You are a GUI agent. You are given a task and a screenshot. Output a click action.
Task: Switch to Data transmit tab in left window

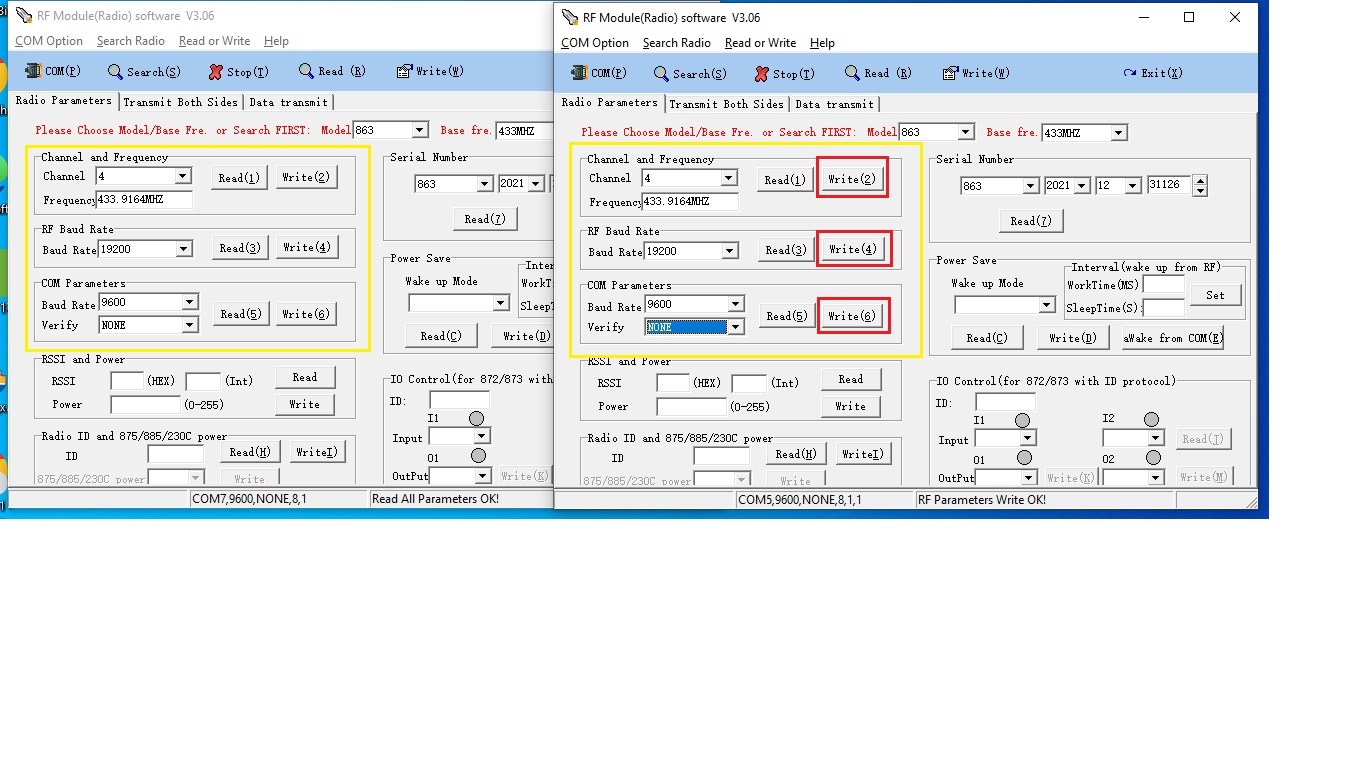tap(288, 102)
